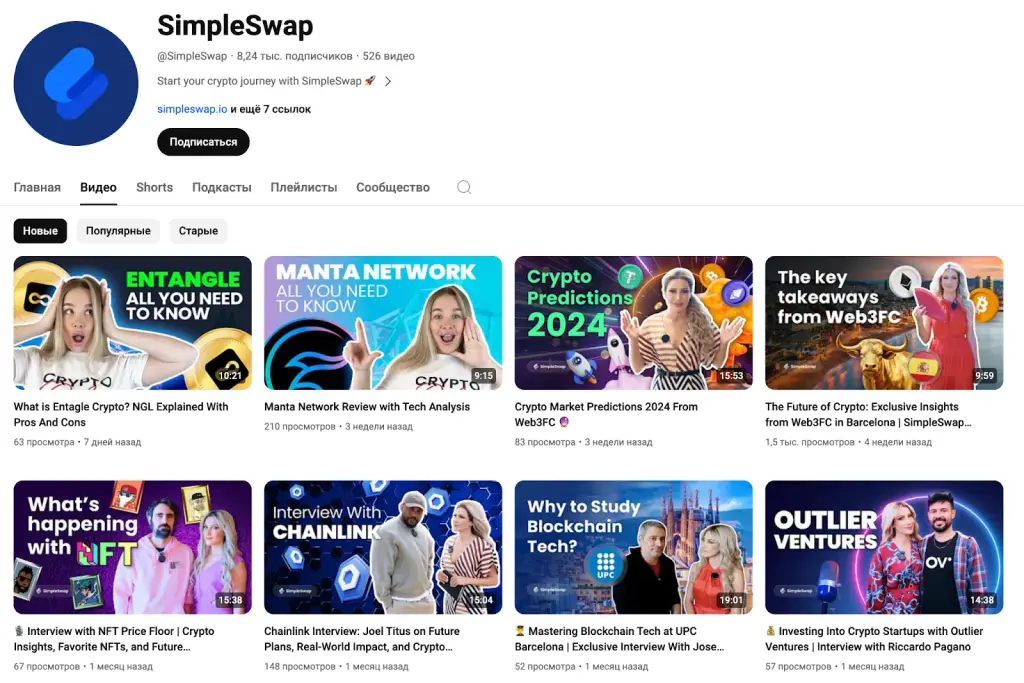
Task: Click '1,5 тыс. просмотров • 4 недели назад' text
Action: pos(848,442)
